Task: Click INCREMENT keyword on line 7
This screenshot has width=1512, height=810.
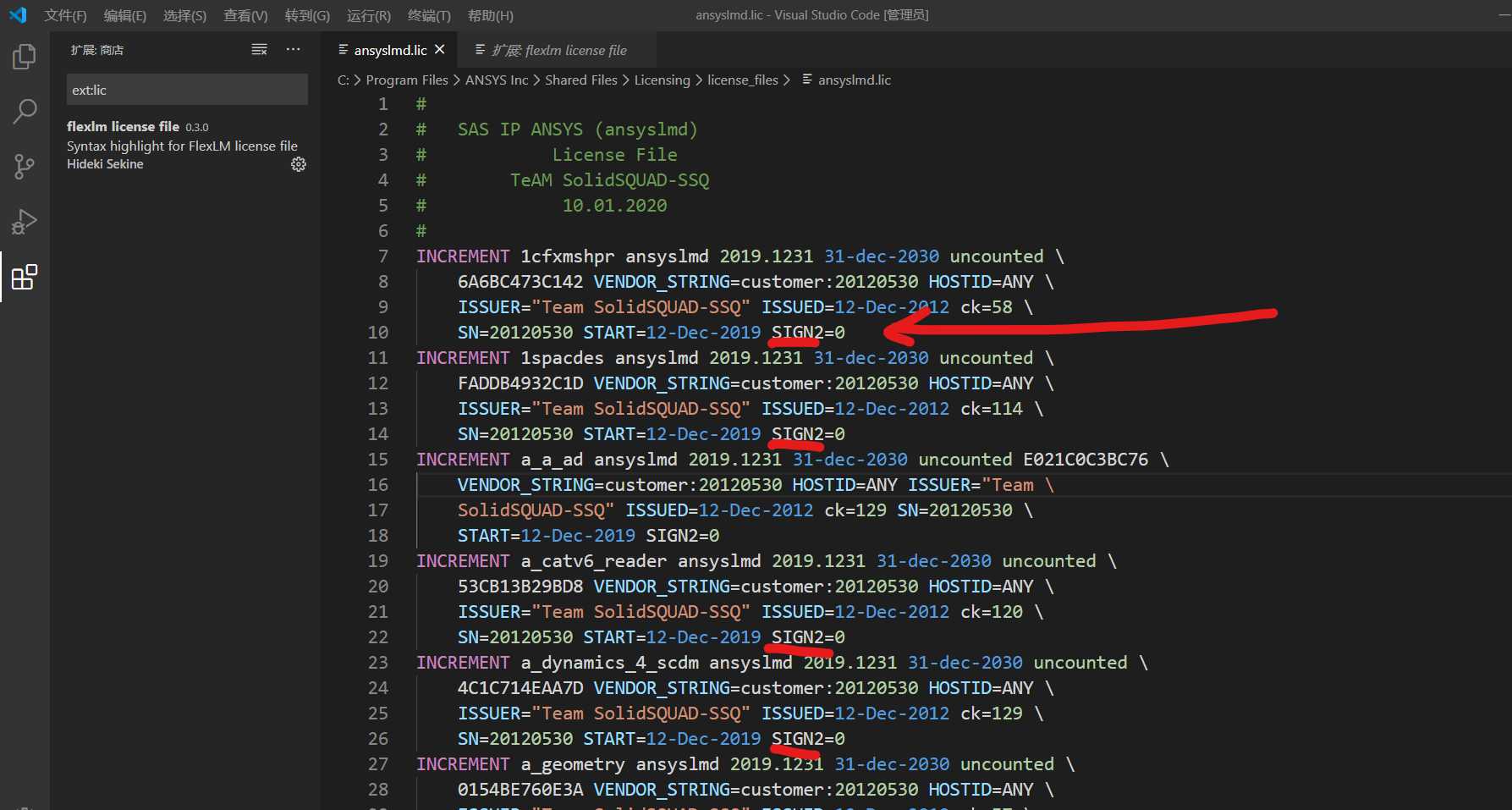Action: click(463, 256)
